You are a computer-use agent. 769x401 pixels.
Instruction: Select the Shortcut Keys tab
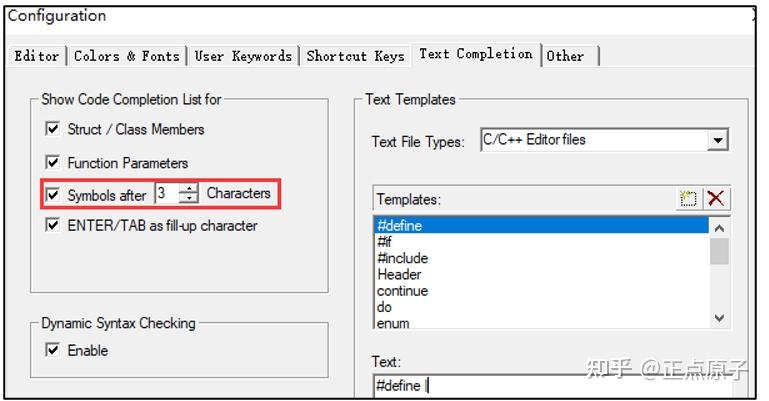pyautogui.click(x=355, y=56)
